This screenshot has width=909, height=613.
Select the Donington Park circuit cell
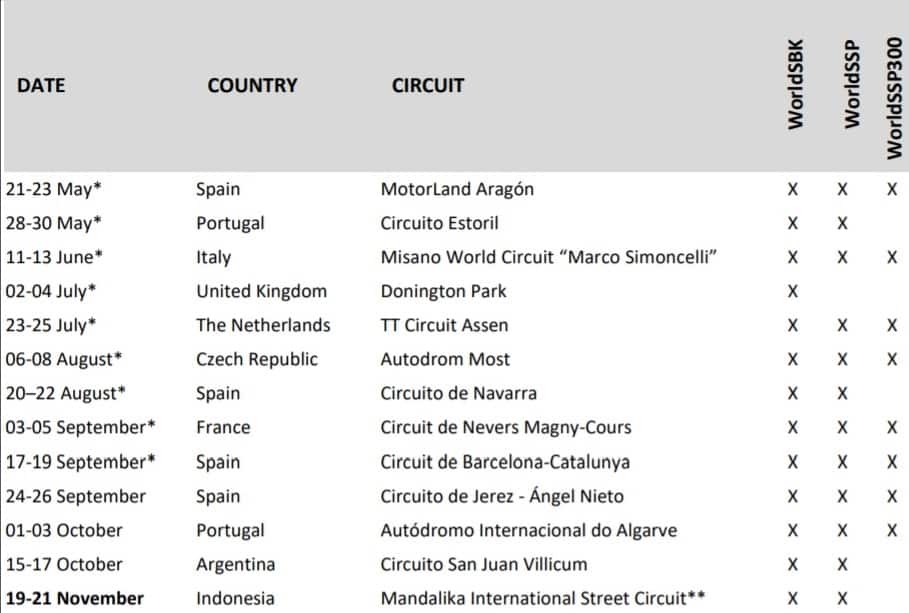tap(444, 291)
